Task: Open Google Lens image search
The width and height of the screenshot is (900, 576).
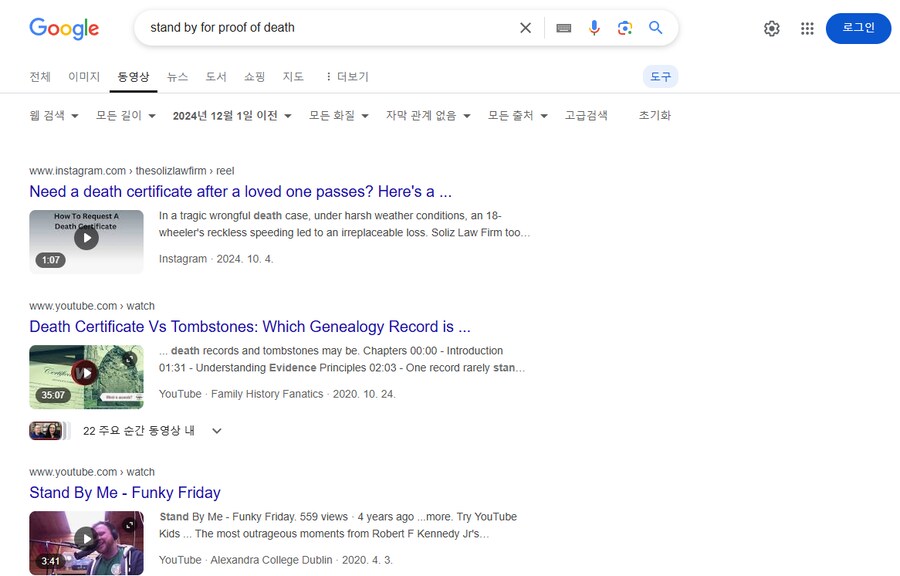Action: [x=625, y=28]
